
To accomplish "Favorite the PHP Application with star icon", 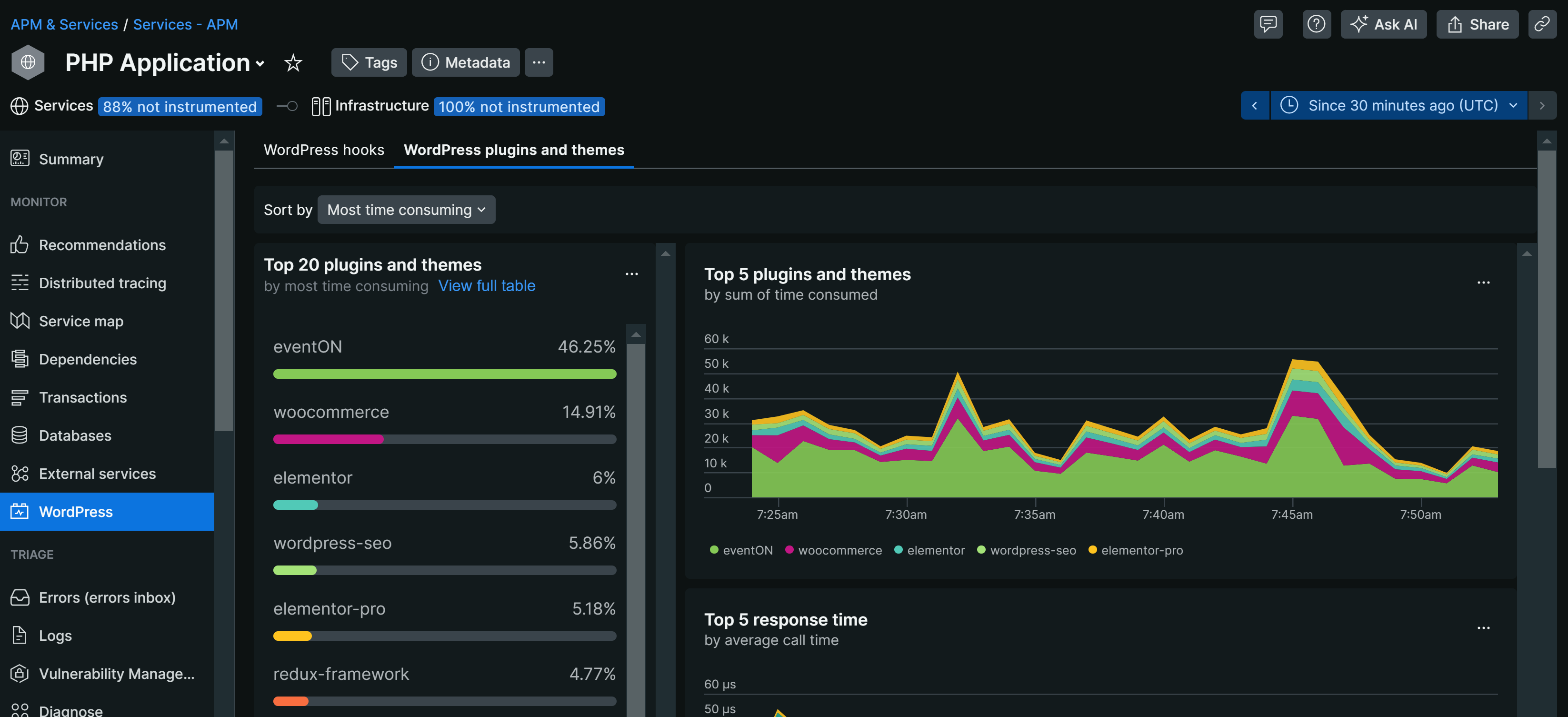I will point(293,62).
